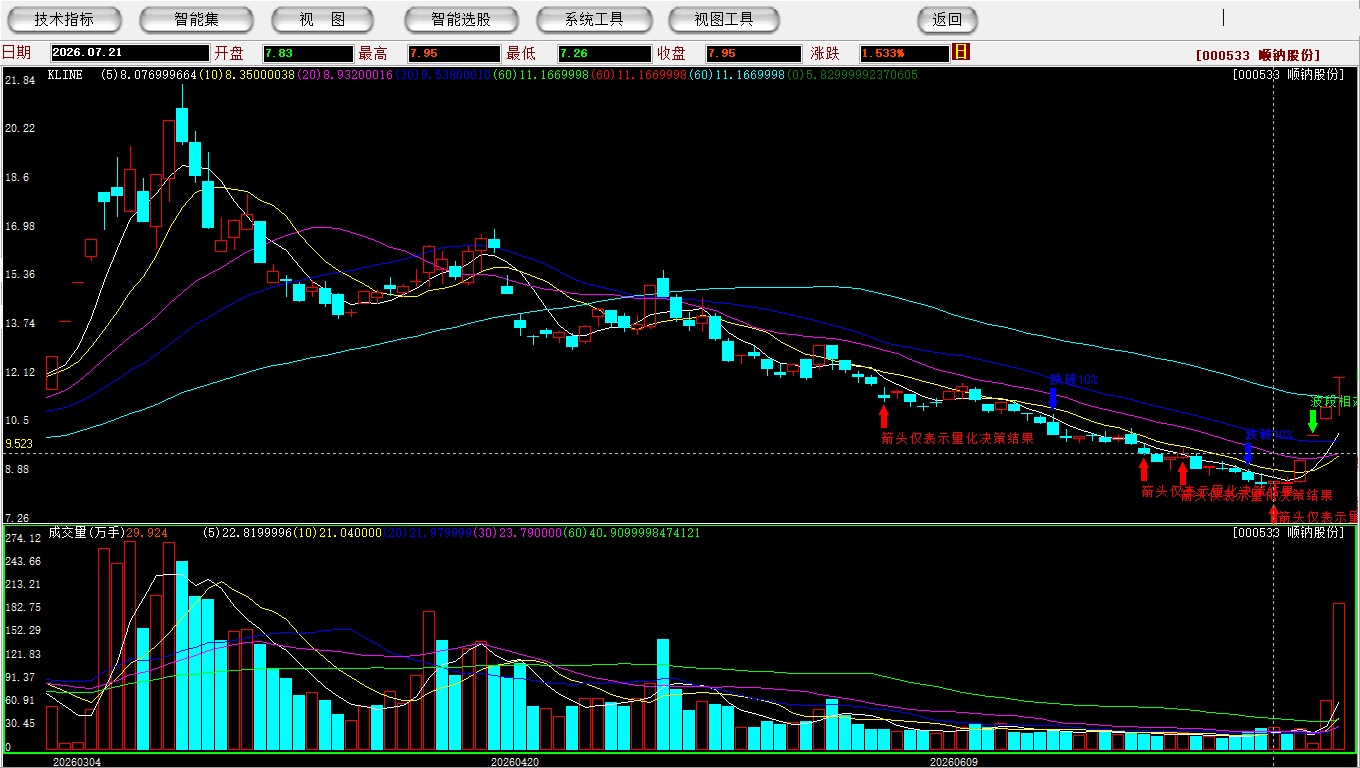
Task: Click the 000533 label in the volume panel
Action: click(1288, 533)
